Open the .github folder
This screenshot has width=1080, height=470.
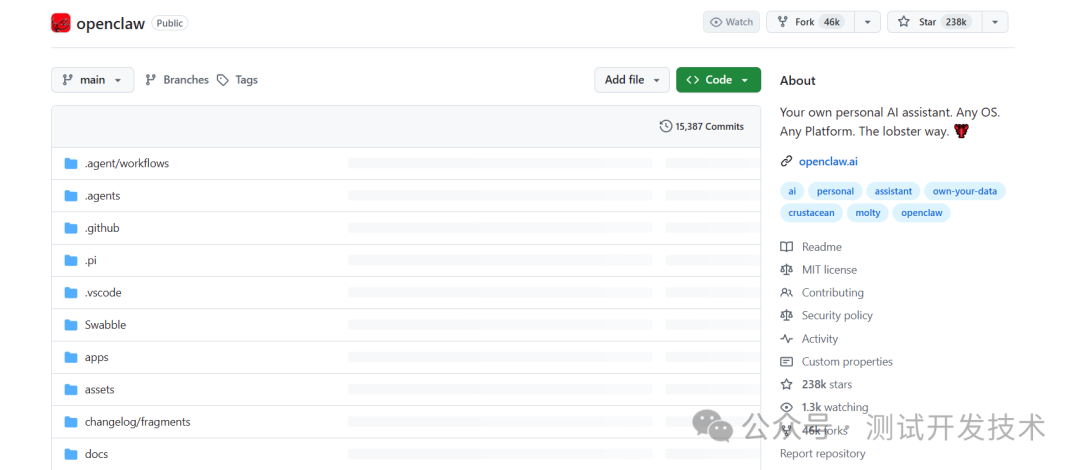point(102,228)
